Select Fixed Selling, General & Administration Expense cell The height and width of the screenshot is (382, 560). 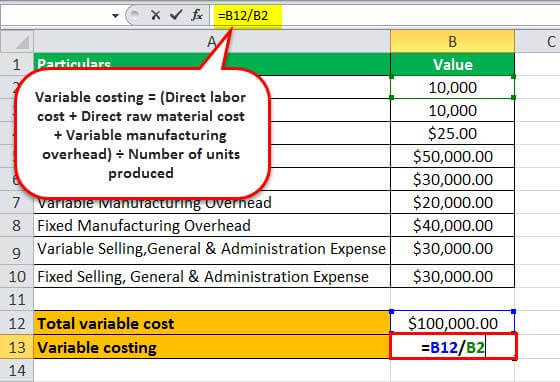click(x=212, y=276)
